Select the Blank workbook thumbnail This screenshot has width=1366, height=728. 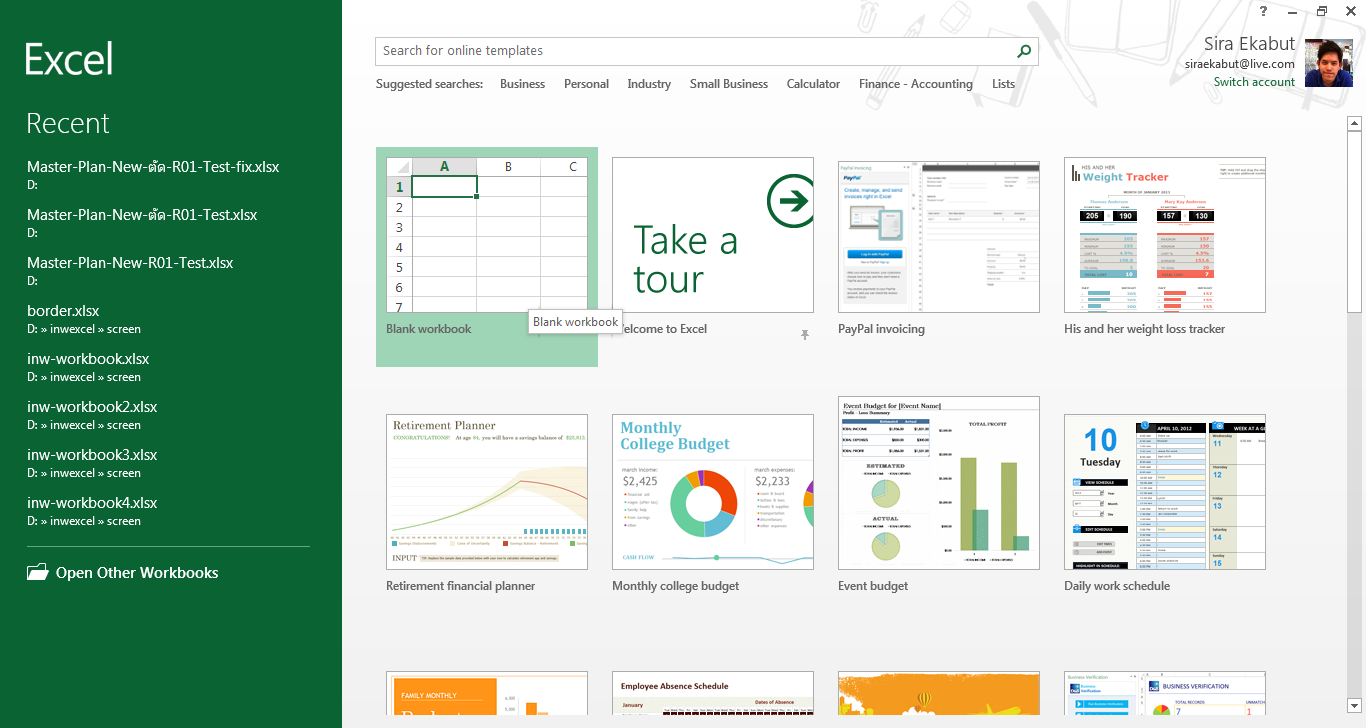pyautogui.click(x=487, y=235)
